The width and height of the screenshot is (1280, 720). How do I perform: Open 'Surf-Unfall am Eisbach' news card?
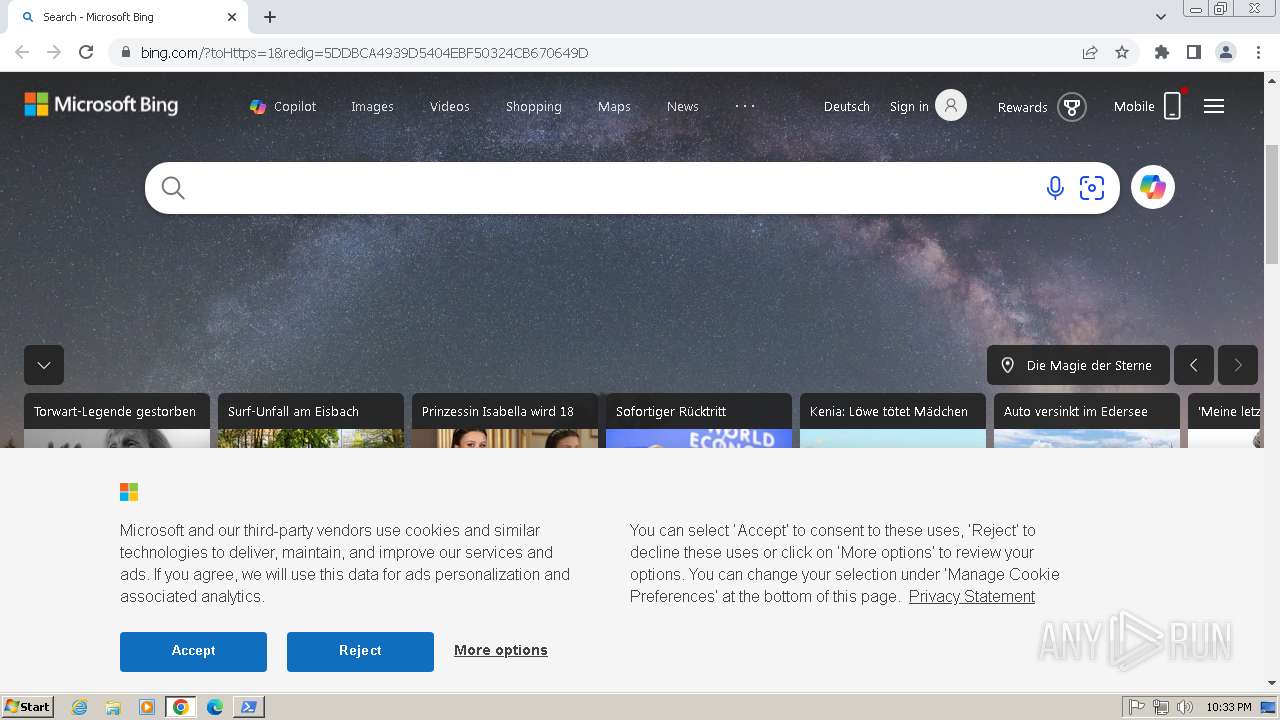point(311,420)
